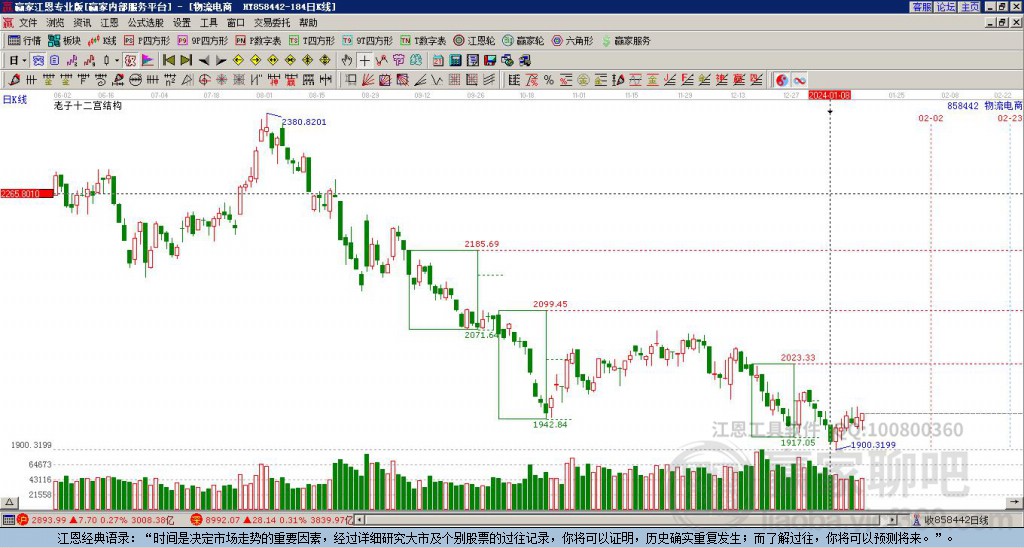Click the calendar 21 icon

(x=438, y=60)
